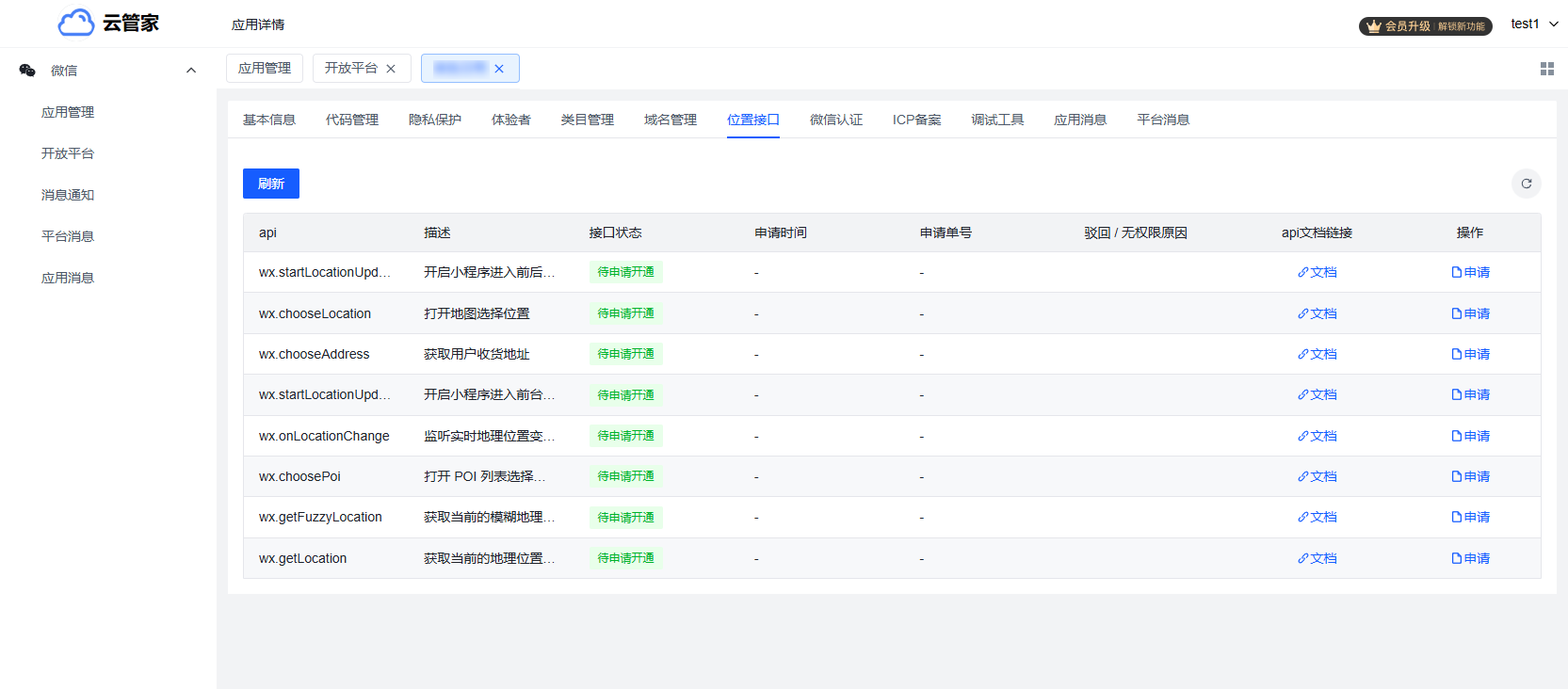Click 申请 for wx.getLocation
Screen dimensions: 1568x689
[1470, 558]
